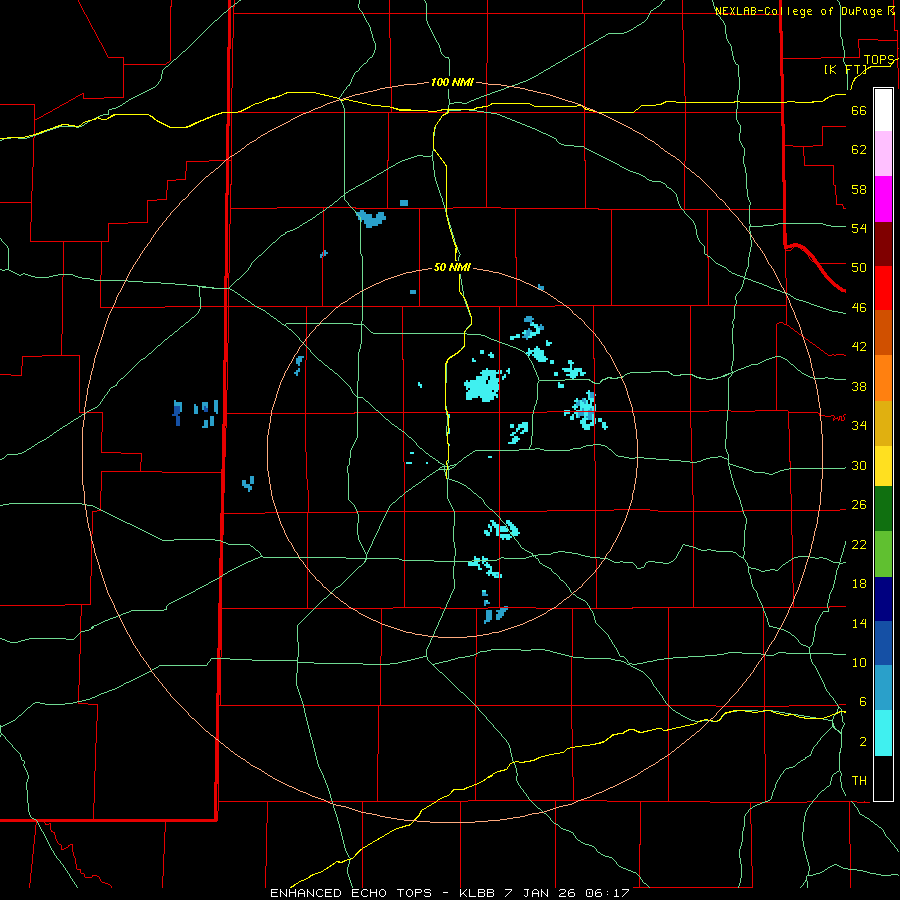The image size is (900, 900).
Task: Click the 10 legend scale label
Action: (859, 662)
